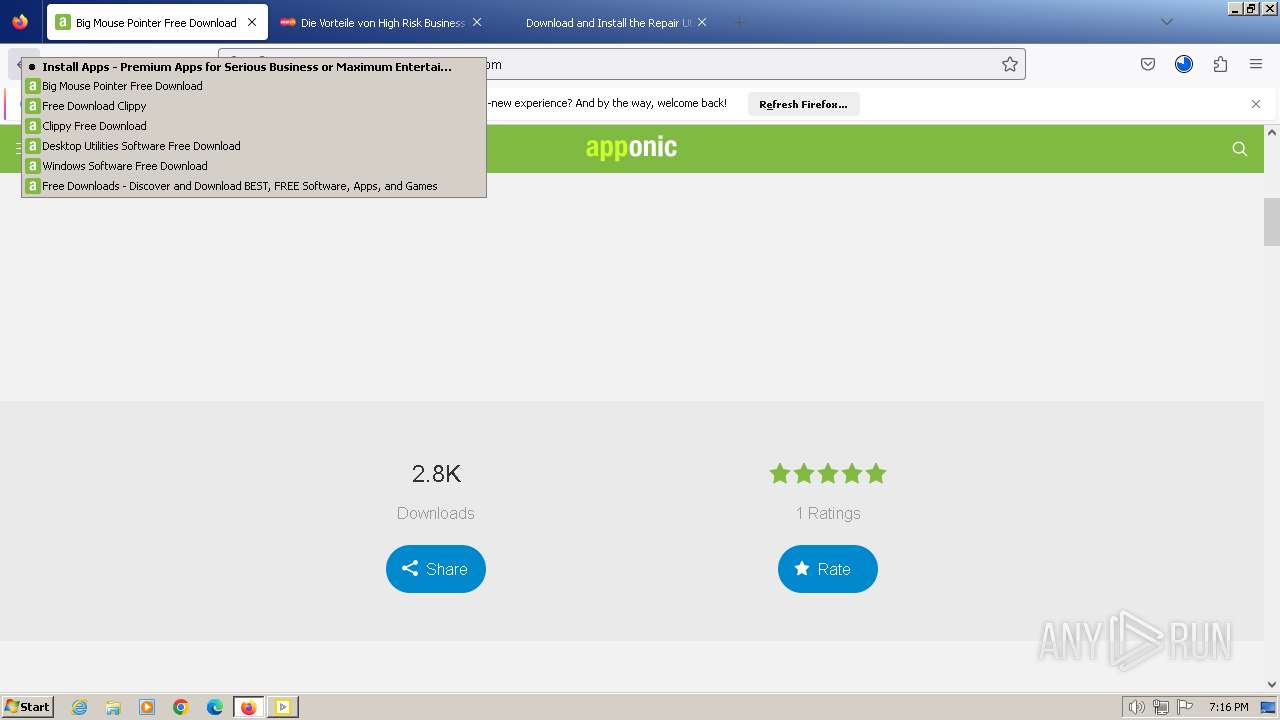Select Free Downloads - Discover and Download entry
The width and height of the screenshot is (1280, 720).
254,186
